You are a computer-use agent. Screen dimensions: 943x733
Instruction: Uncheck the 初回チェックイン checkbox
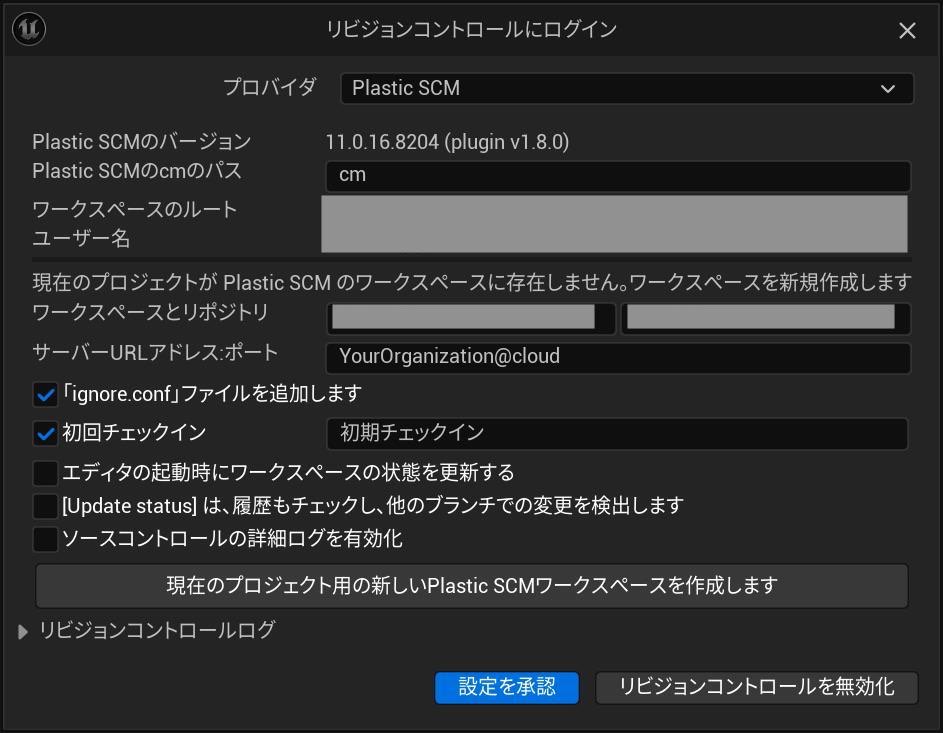tap(45, 434)
